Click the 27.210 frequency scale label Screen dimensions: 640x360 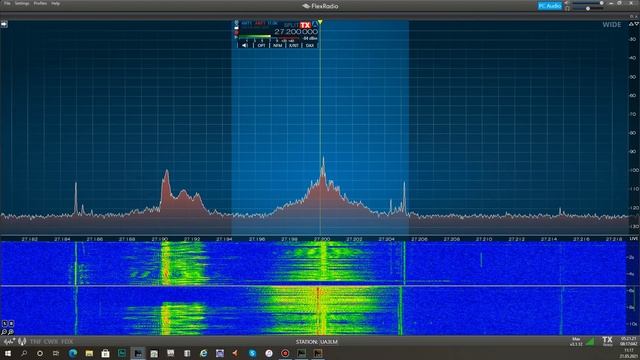click(484, 239)
